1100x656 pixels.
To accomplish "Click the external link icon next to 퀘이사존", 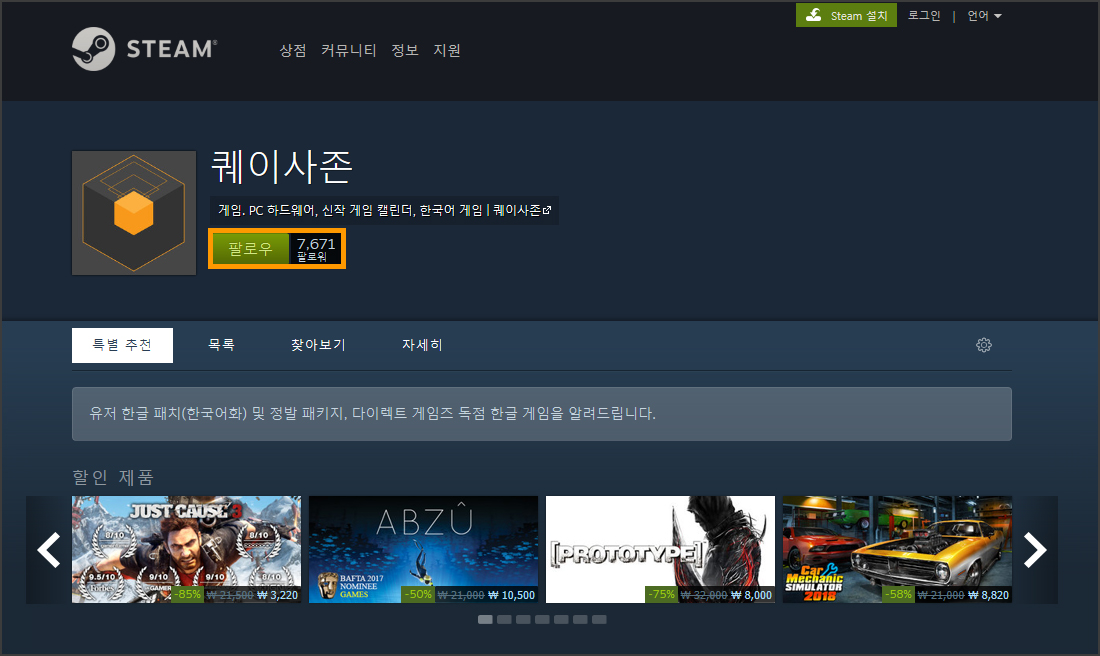I will tap(547, 210).
